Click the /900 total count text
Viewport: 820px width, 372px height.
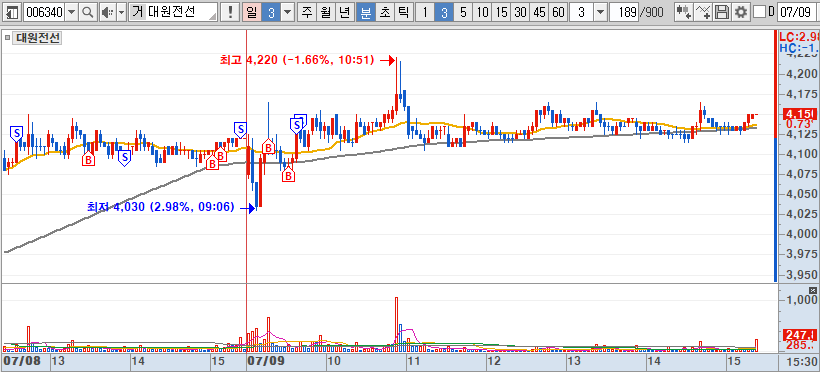[651, 12]
